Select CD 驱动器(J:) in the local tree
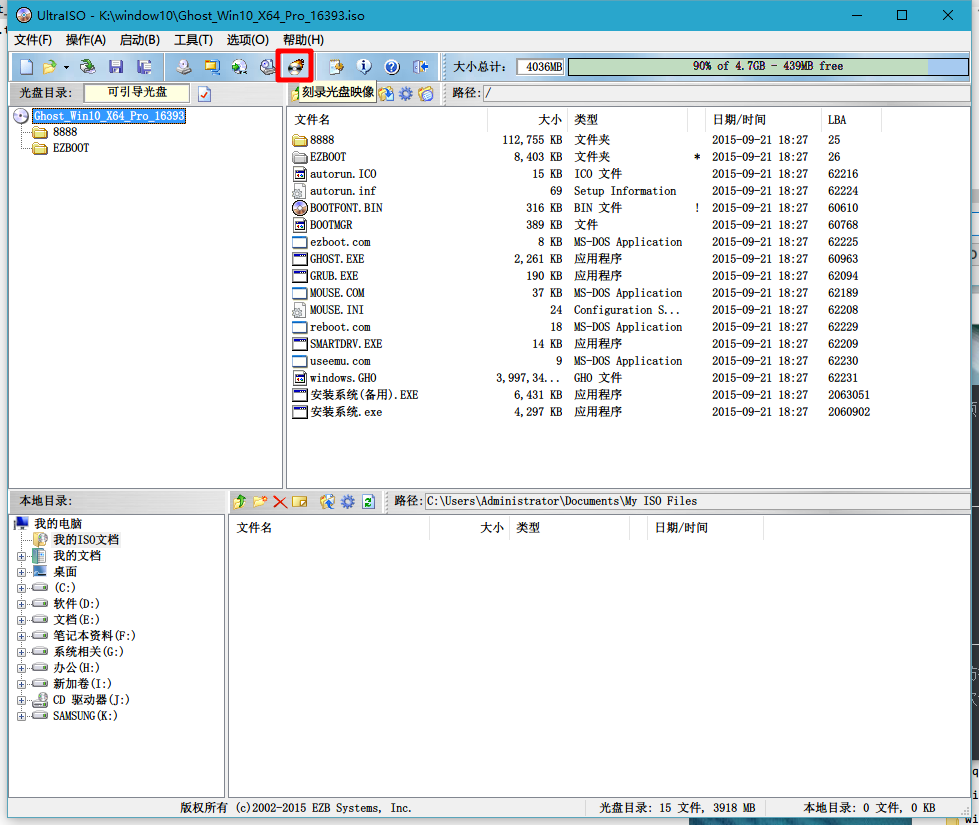Screen dimensions: 979x825 tap(91, 700)
